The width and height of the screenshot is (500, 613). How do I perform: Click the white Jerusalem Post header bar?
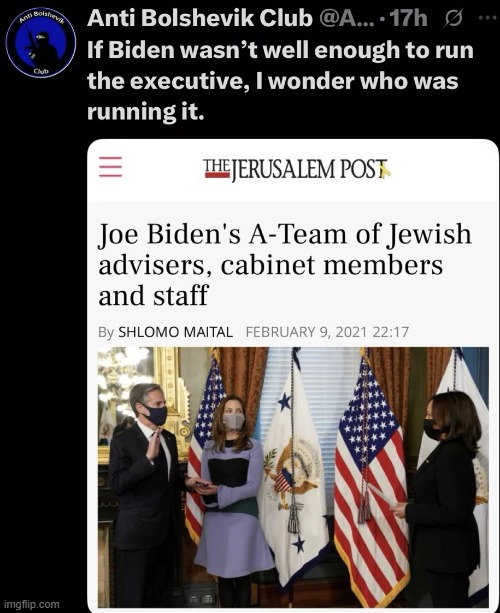[x=293, y=170]
